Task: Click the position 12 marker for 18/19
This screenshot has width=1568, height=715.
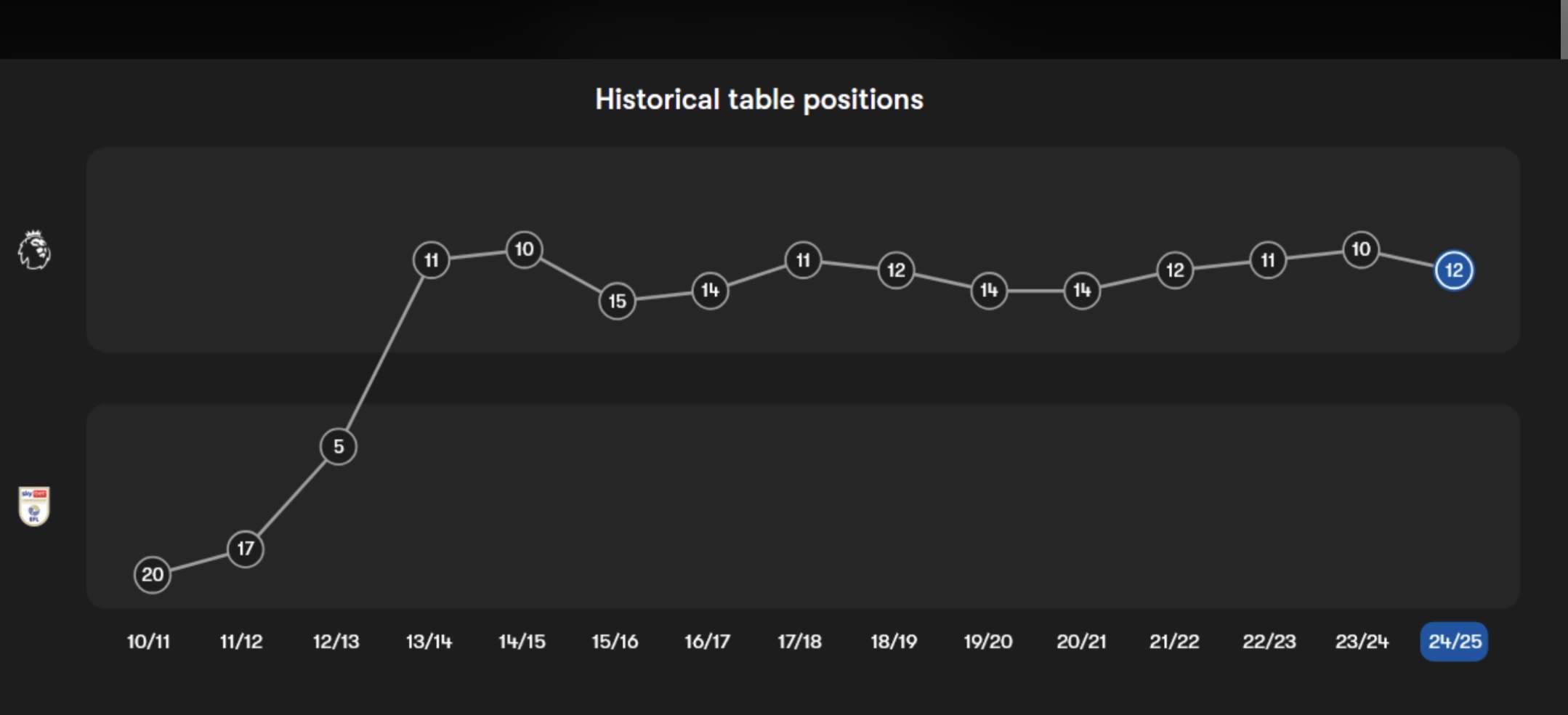Action: pos(896,270)
